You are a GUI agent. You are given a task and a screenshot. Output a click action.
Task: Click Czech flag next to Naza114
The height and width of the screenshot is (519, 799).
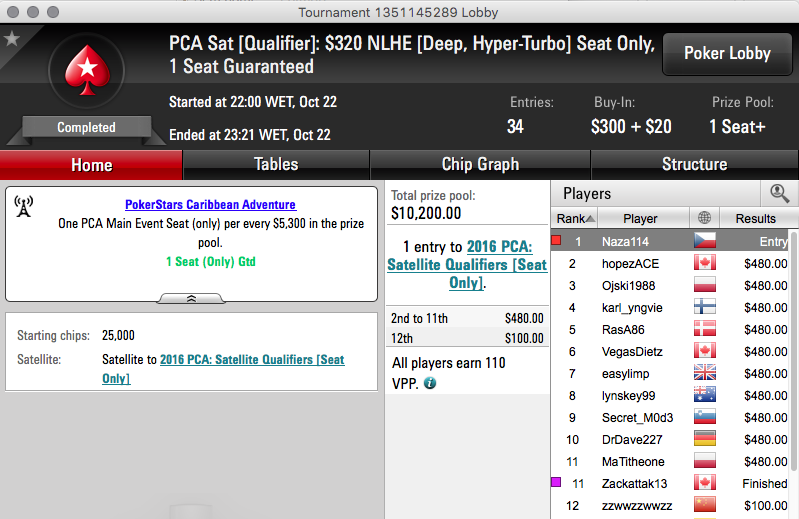click(x=705, y=241)
